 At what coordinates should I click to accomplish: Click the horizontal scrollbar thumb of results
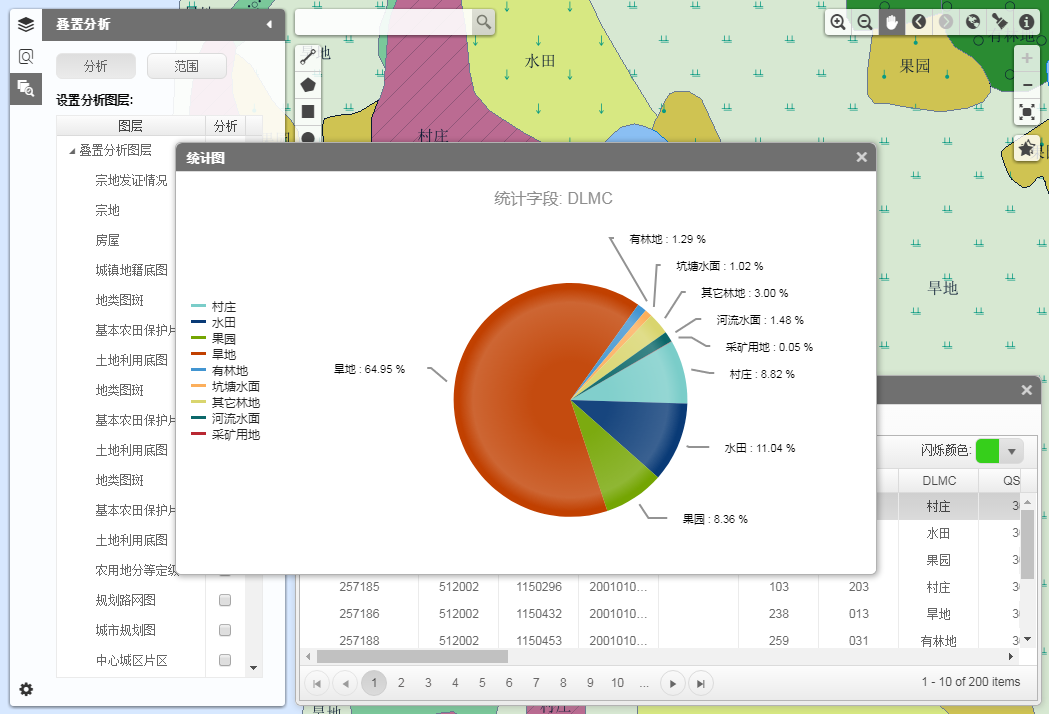pos(412,657)
